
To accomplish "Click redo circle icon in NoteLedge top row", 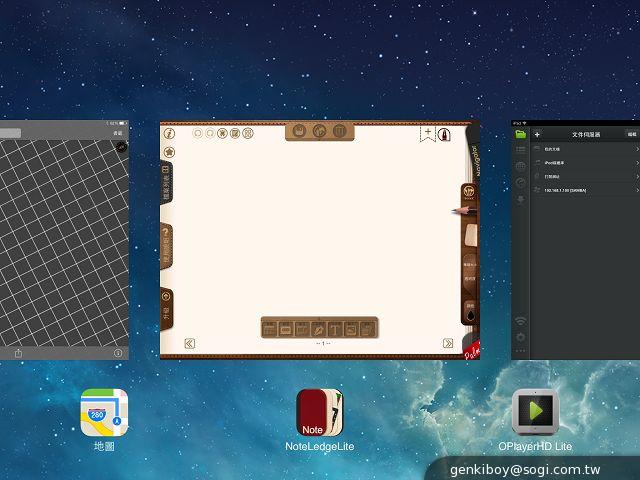I will pyautogui.click(x=210, y=133).
